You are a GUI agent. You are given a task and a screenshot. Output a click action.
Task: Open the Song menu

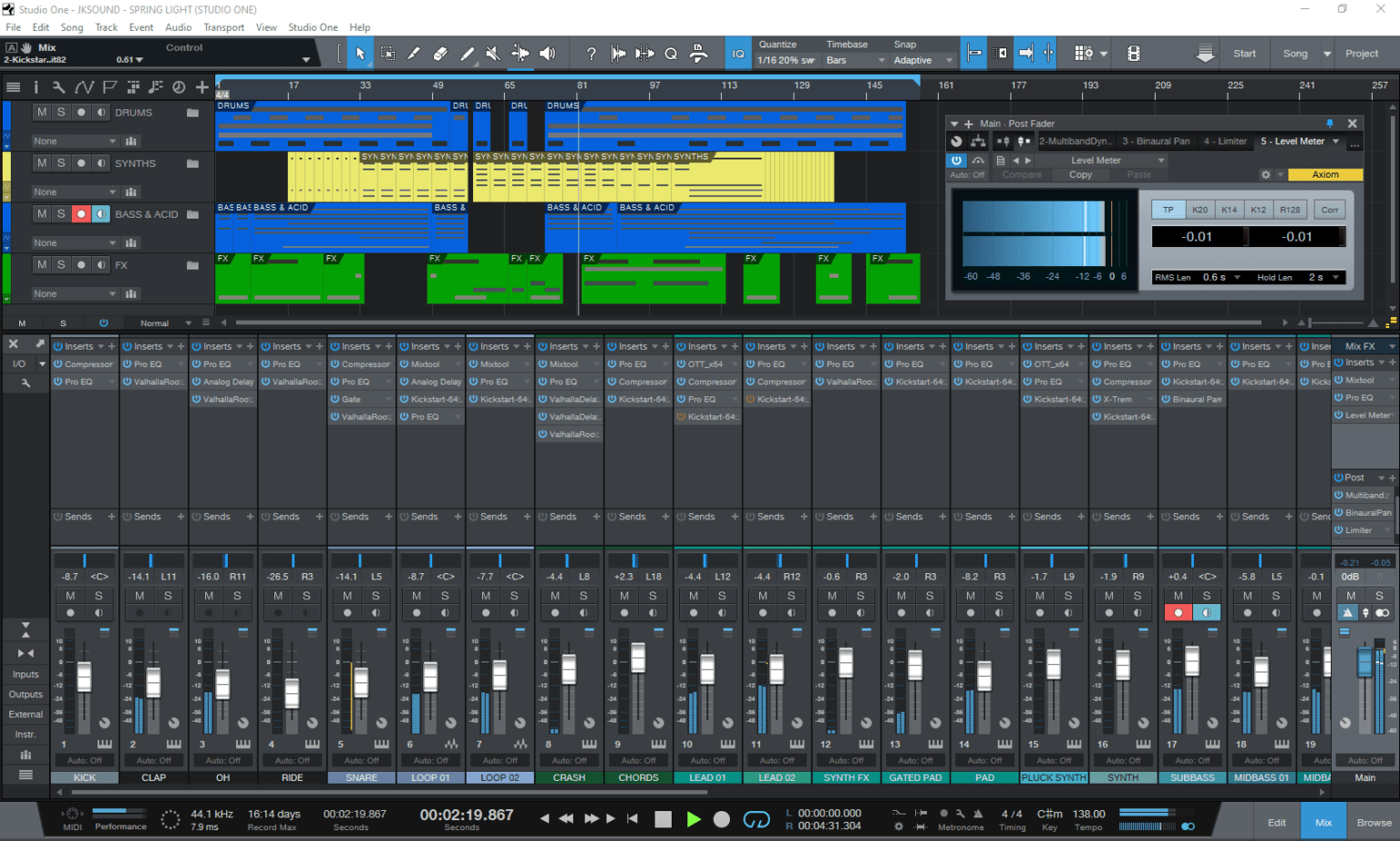pos(72,27)
